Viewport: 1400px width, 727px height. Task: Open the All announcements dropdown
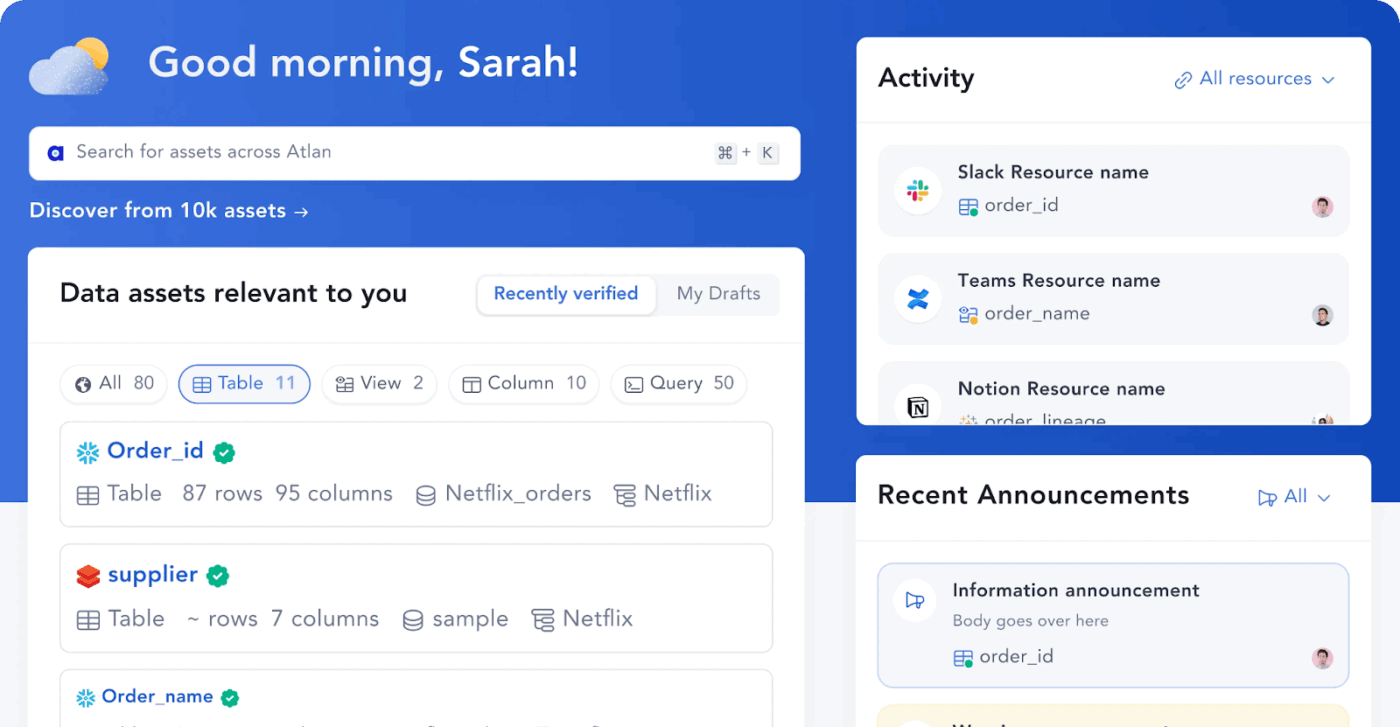pos(1294,496)
